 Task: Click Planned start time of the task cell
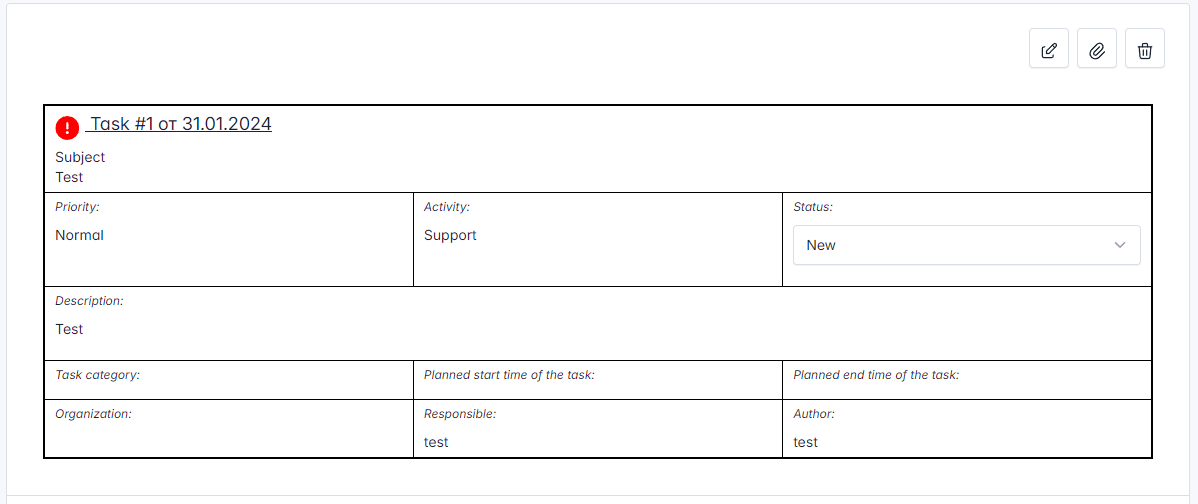tap(597, 380)
